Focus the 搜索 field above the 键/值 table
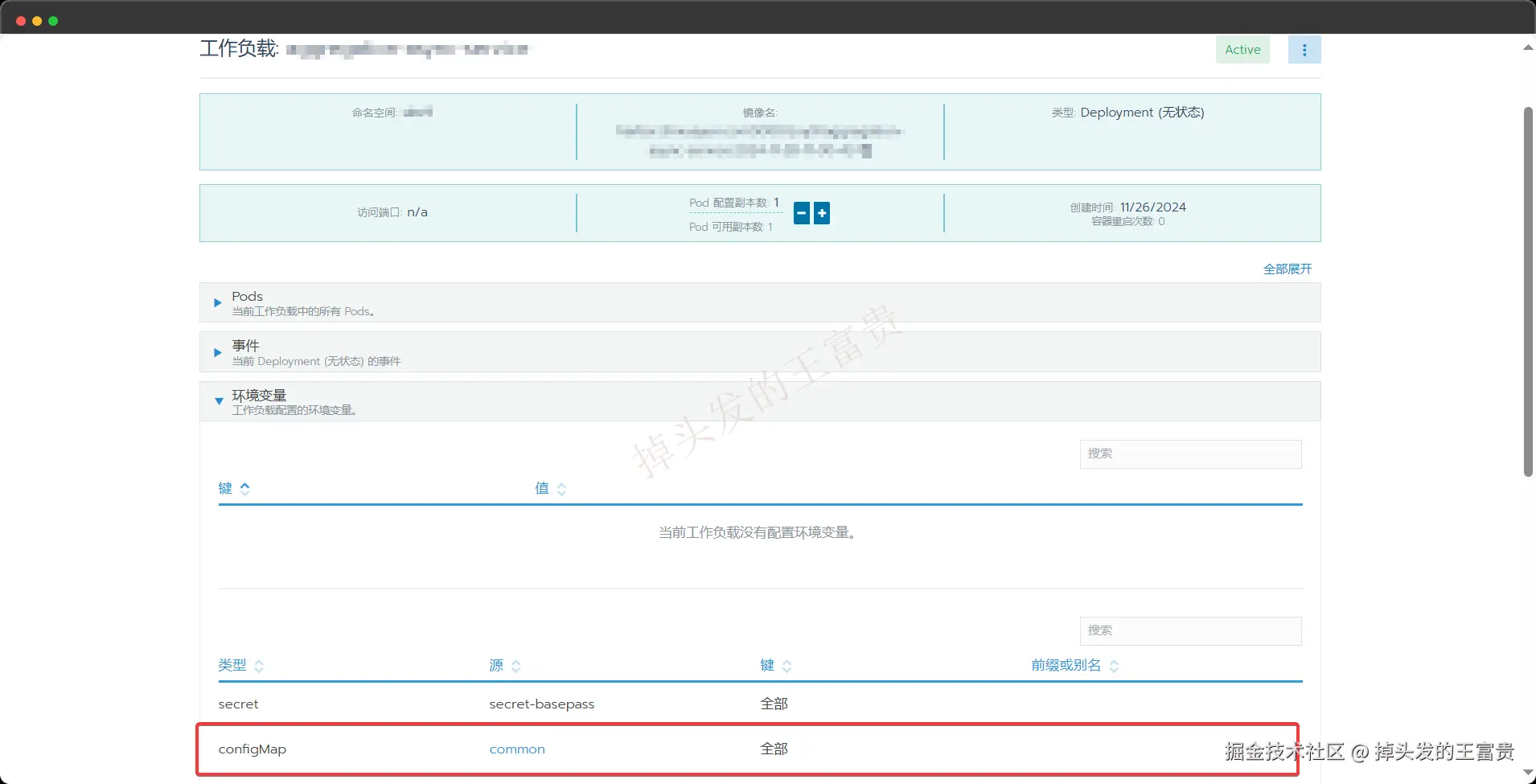 (x=1190, y=454)
